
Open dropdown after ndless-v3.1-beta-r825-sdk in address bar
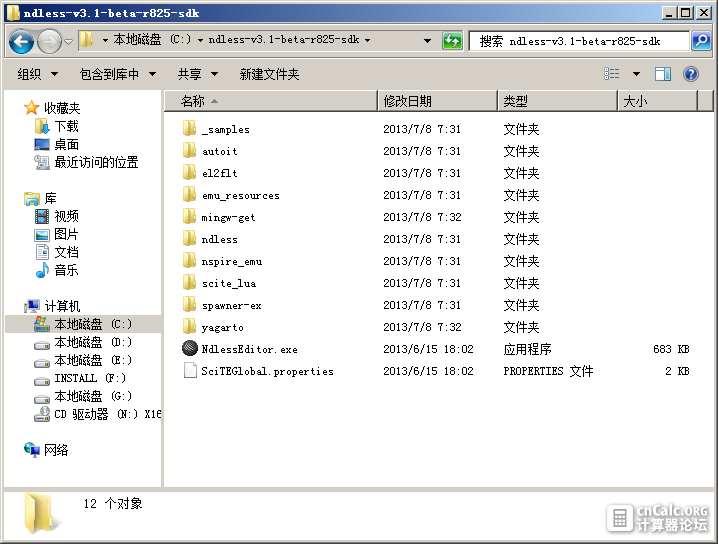pos(367,40)
